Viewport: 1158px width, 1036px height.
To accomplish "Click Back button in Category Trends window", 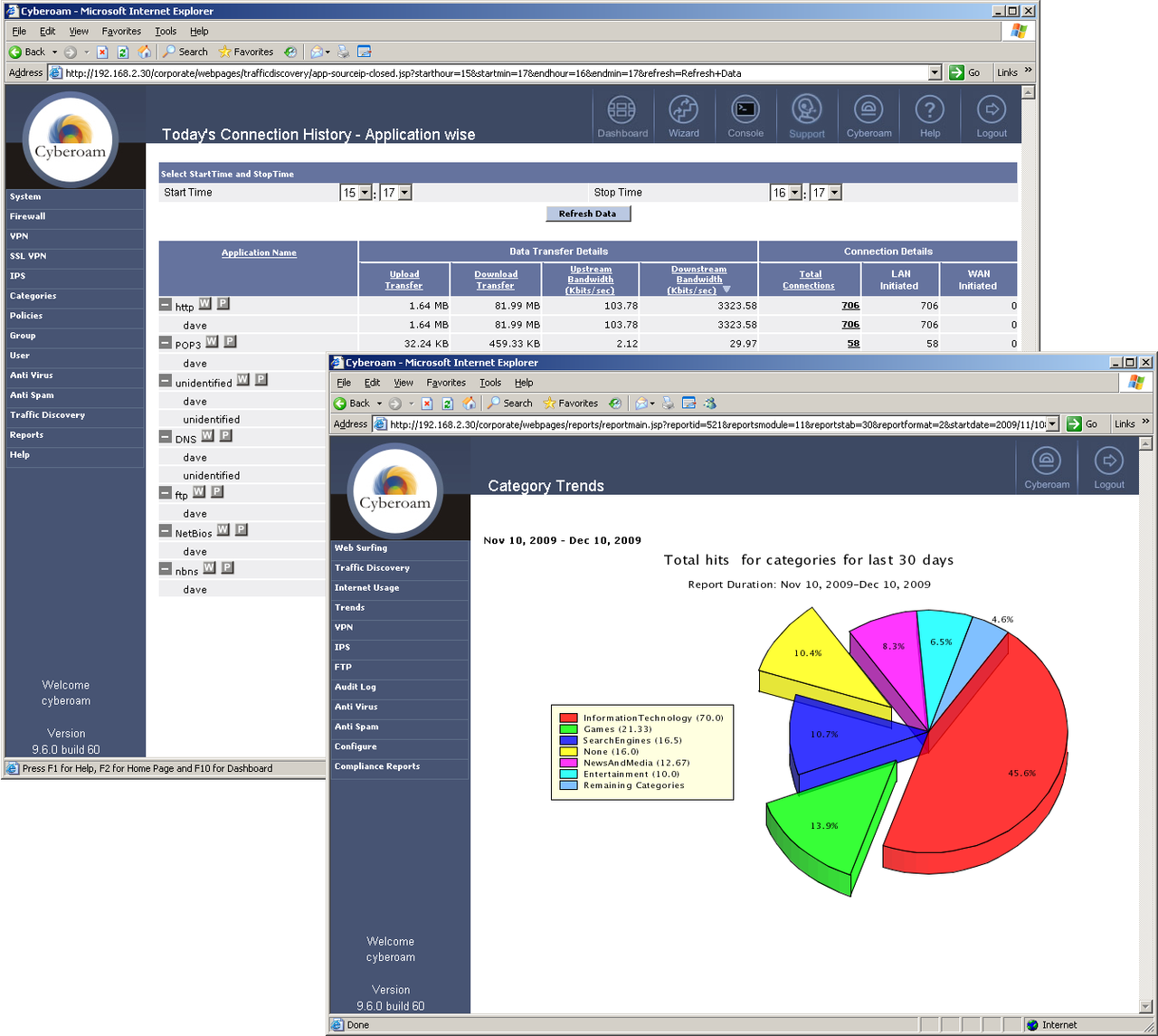I will (x=352, y=404).
